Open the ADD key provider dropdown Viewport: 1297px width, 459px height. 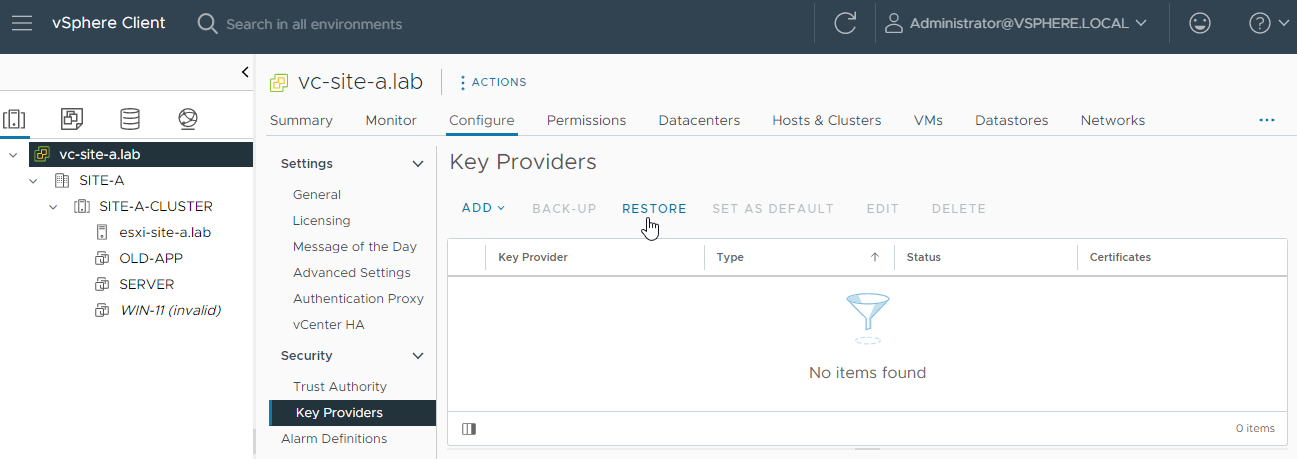(483, 208)
